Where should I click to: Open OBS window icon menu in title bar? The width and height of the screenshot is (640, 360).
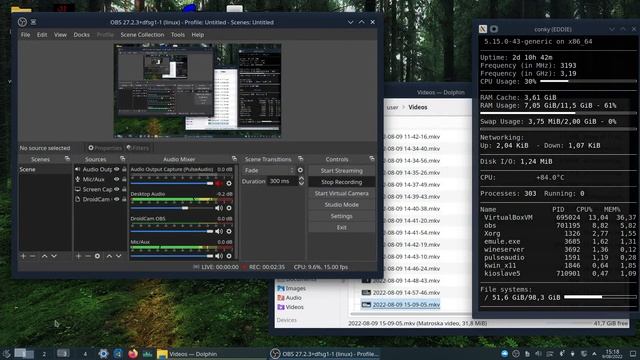22,22
